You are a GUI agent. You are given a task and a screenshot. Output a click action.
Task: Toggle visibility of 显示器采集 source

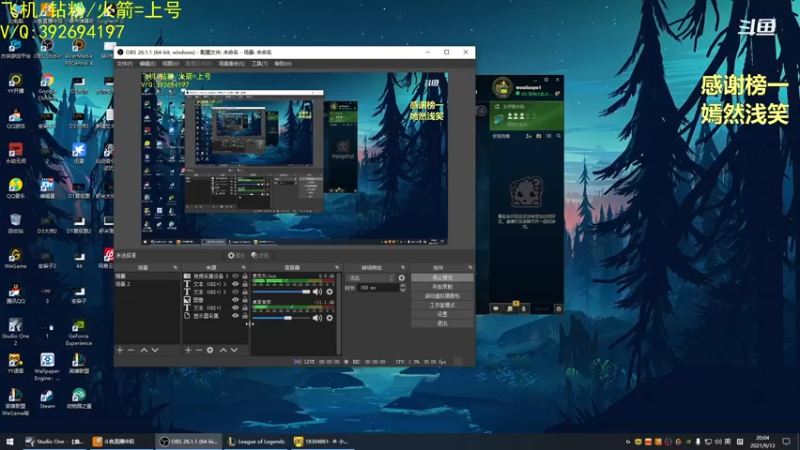235,316
